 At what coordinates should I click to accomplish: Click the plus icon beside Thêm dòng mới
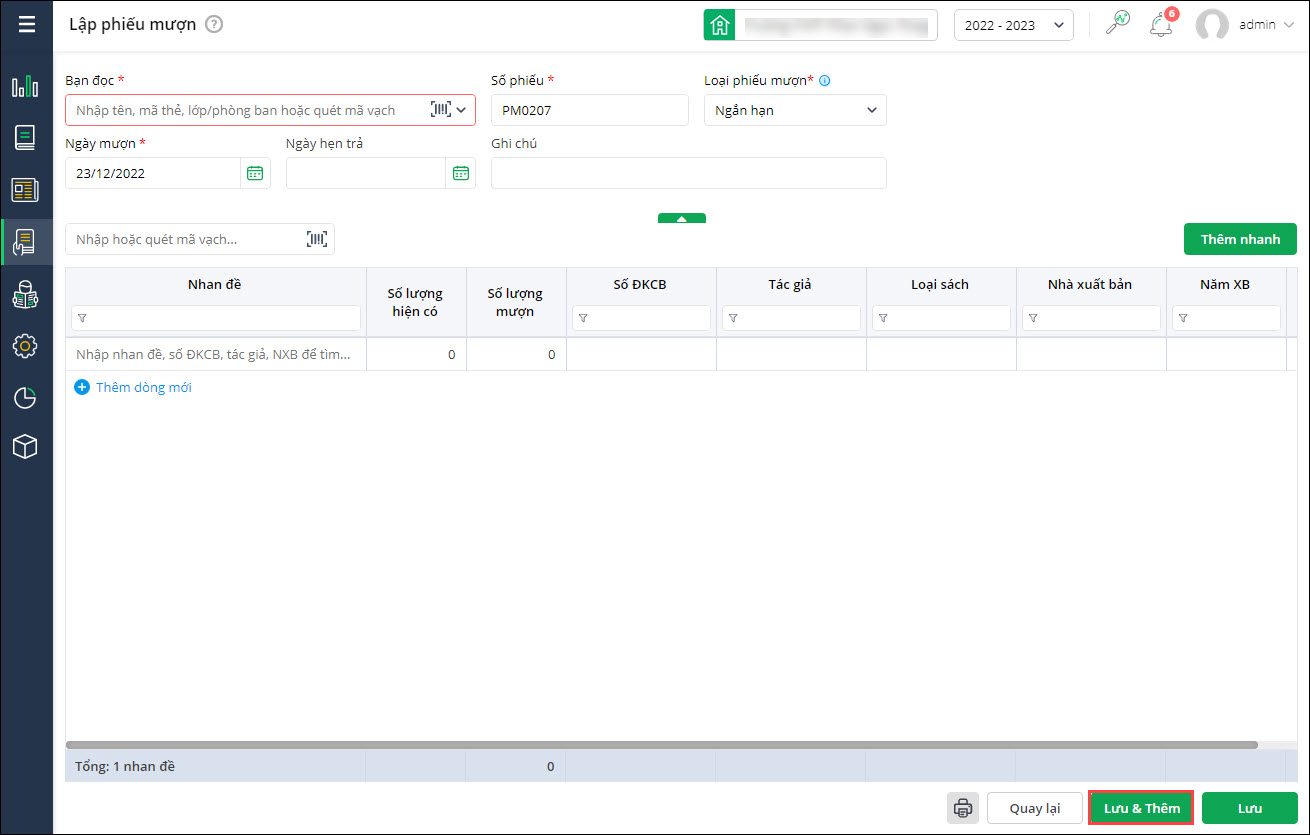[82, 387]
